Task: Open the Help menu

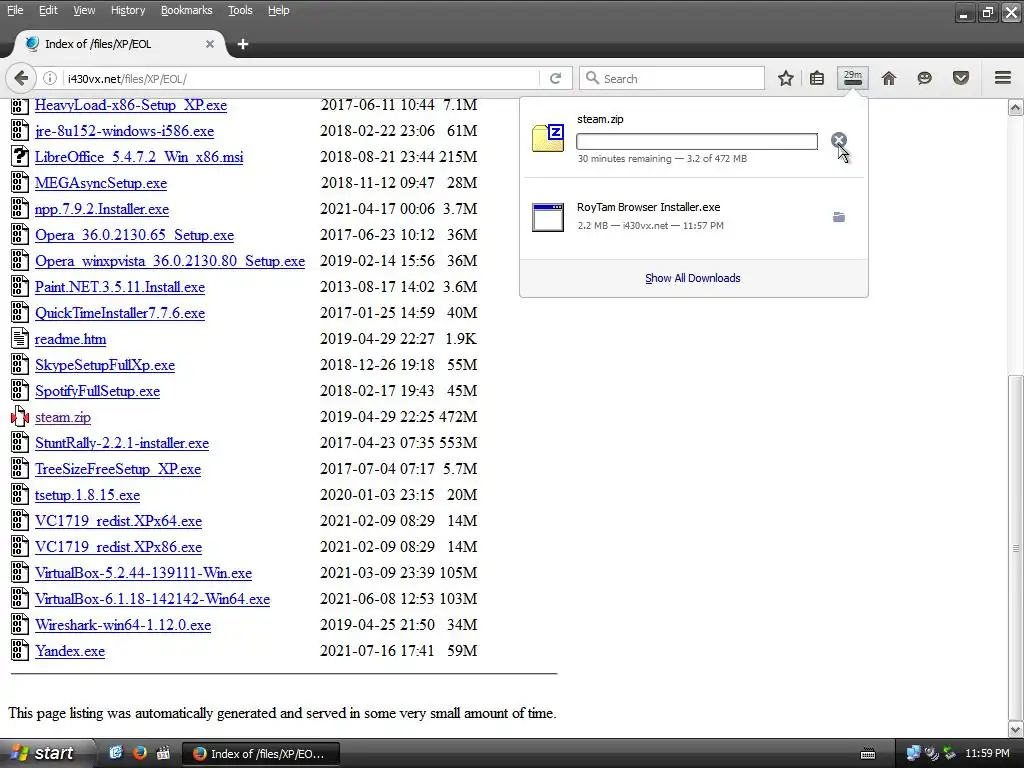Action: point(279,10)
